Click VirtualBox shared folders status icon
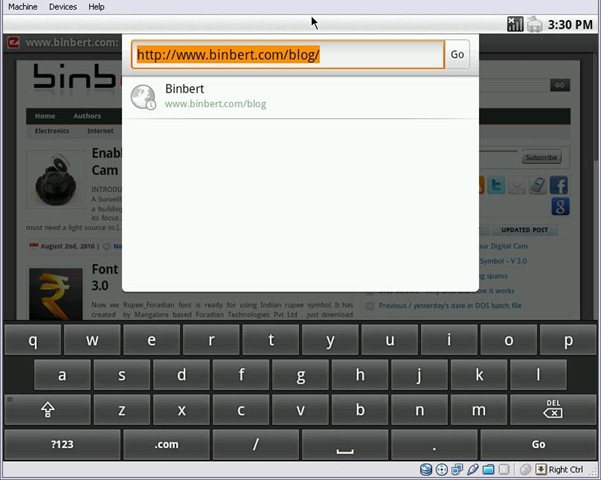Screen dimensions: 601x480 [x=488, y=470]
